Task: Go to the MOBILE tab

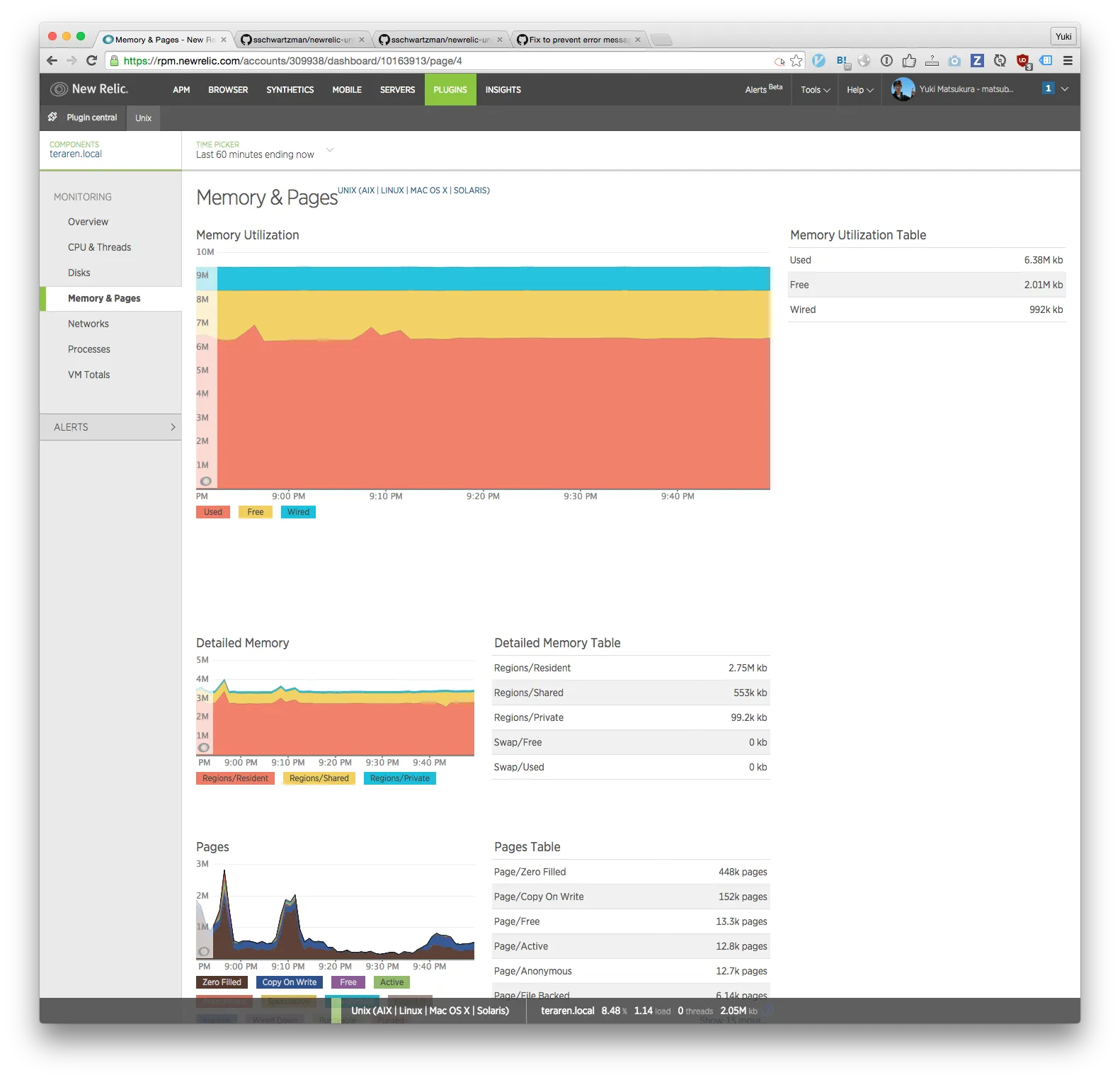Action: pyautogui.click(x=347, y=90)
